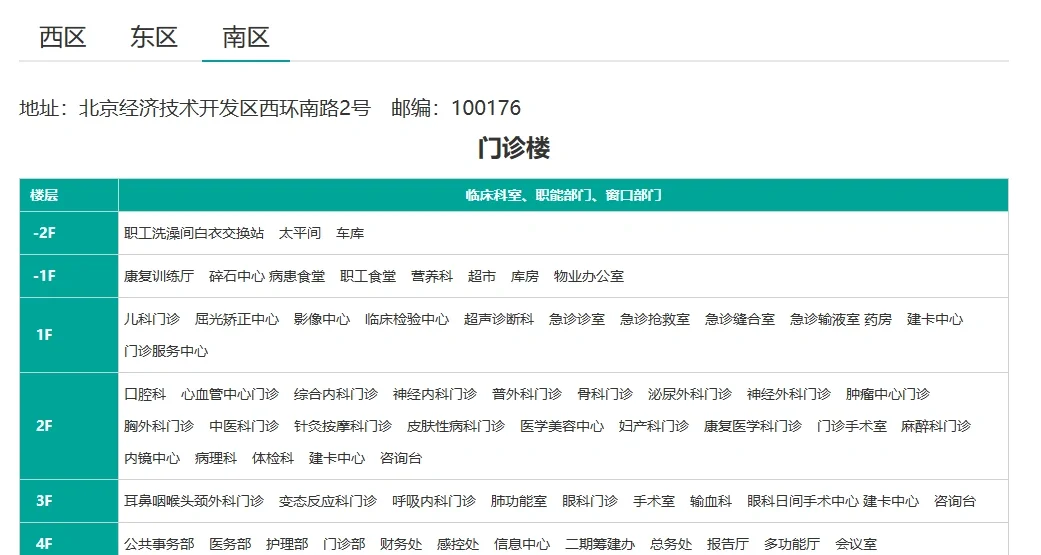Select the 南区 tab
The height and width of the screenshot is (555, 1041).
coord(246,38)
